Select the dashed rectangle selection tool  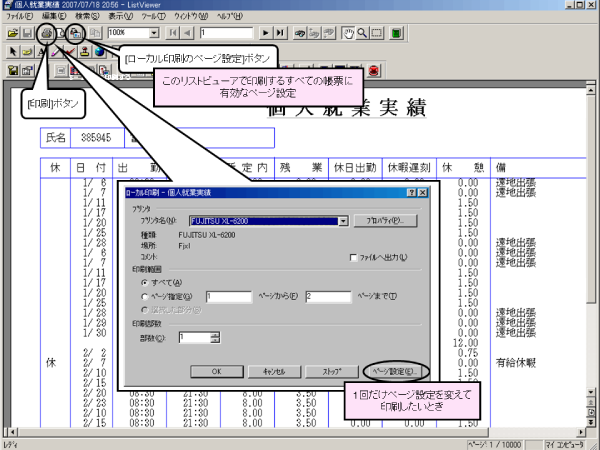point(377,33)
